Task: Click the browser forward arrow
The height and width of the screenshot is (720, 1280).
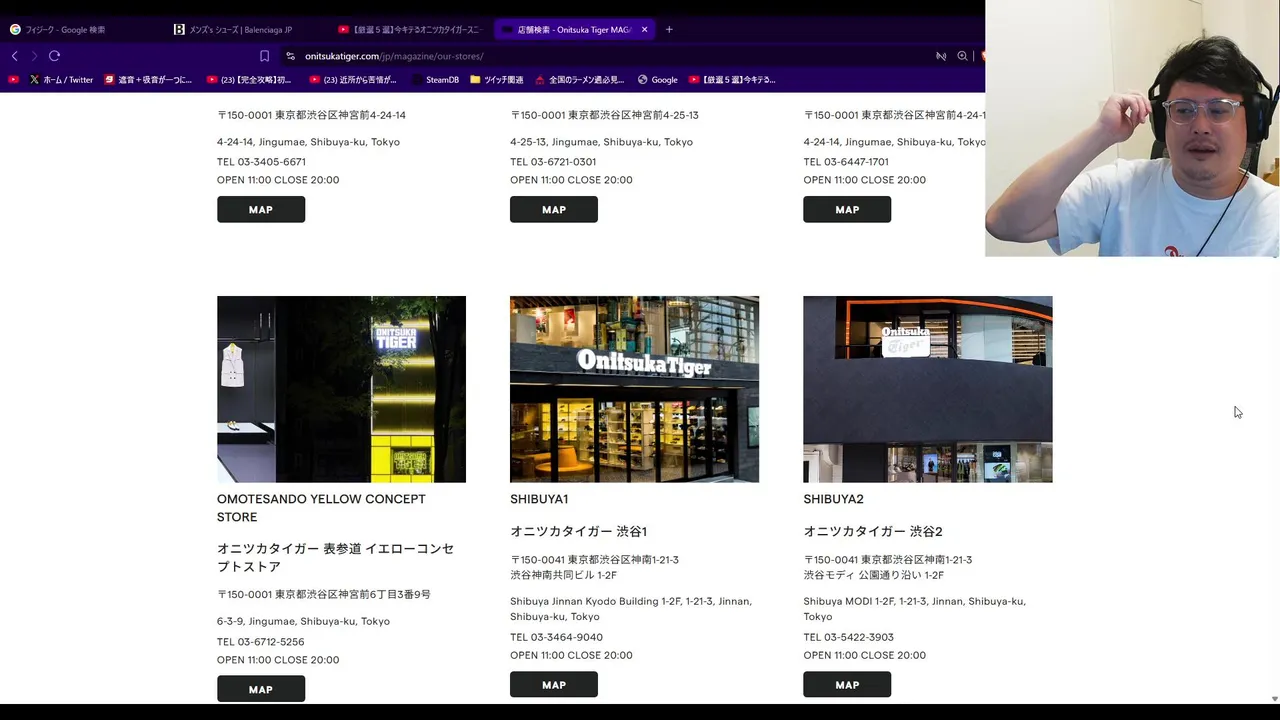Action: tap(34, 56)
